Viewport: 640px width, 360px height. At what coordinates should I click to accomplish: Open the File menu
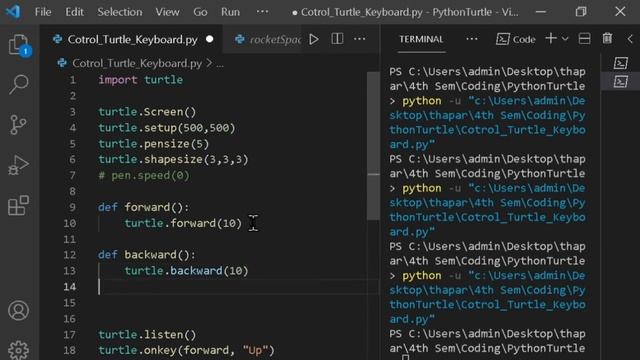(43, 12)
